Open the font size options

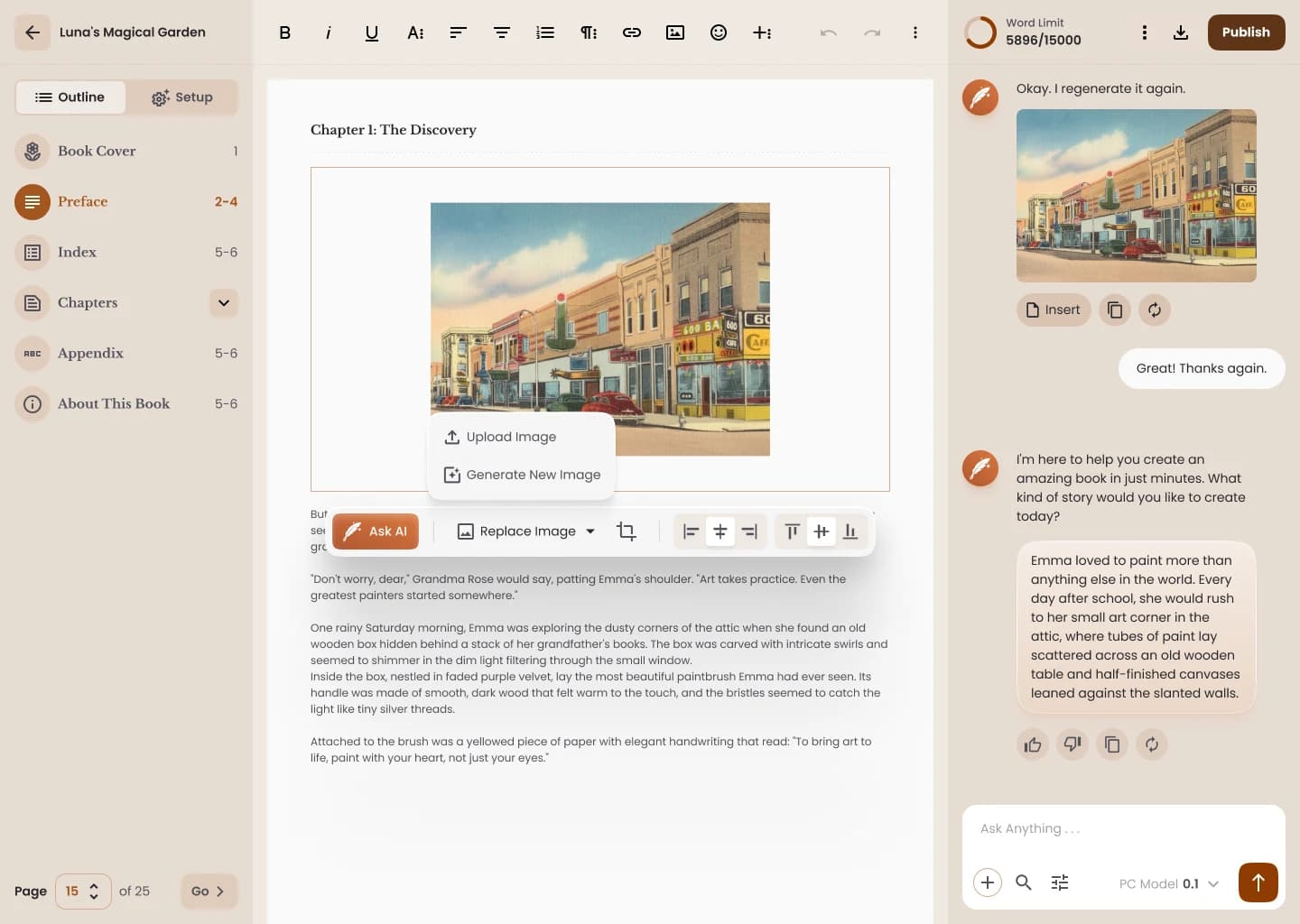(x=415, y=32)
